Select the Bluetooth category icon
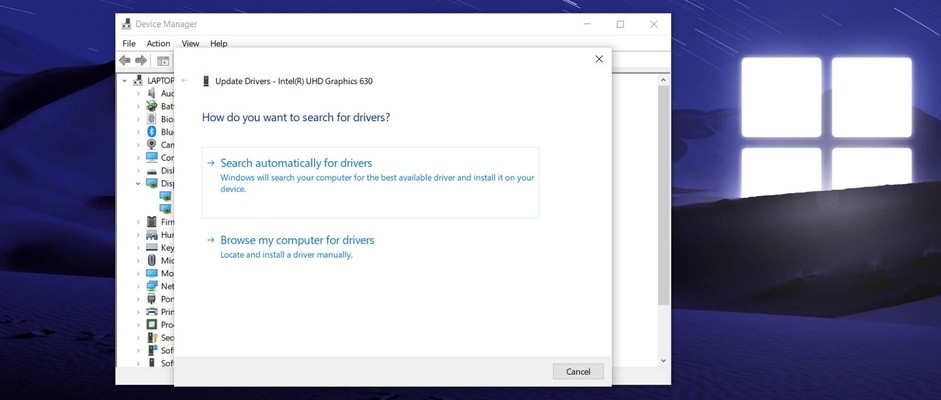941x400 pixels. click(x=151, y=132)
